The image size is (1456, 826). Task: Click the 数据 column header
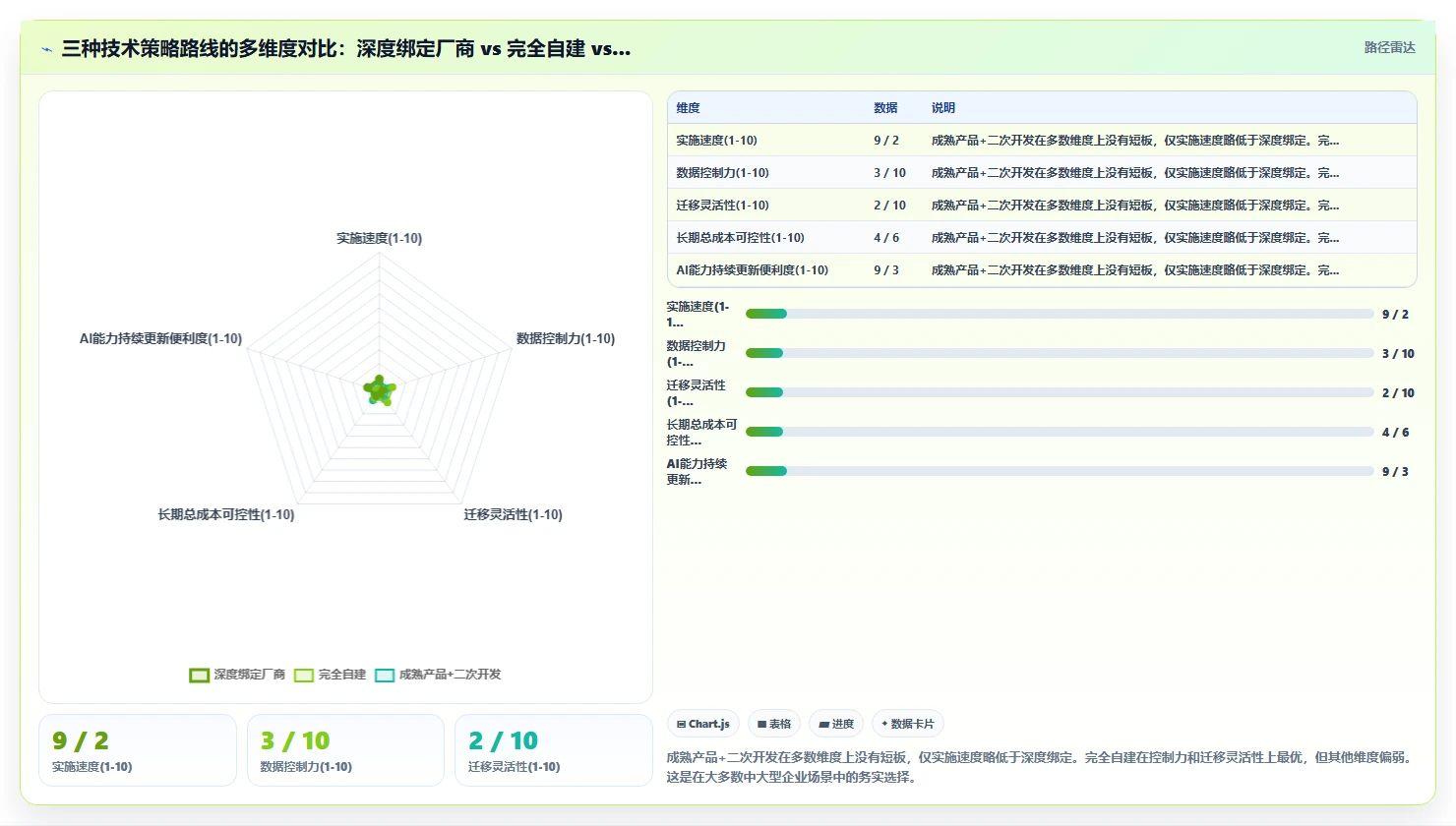coord(885,108)
